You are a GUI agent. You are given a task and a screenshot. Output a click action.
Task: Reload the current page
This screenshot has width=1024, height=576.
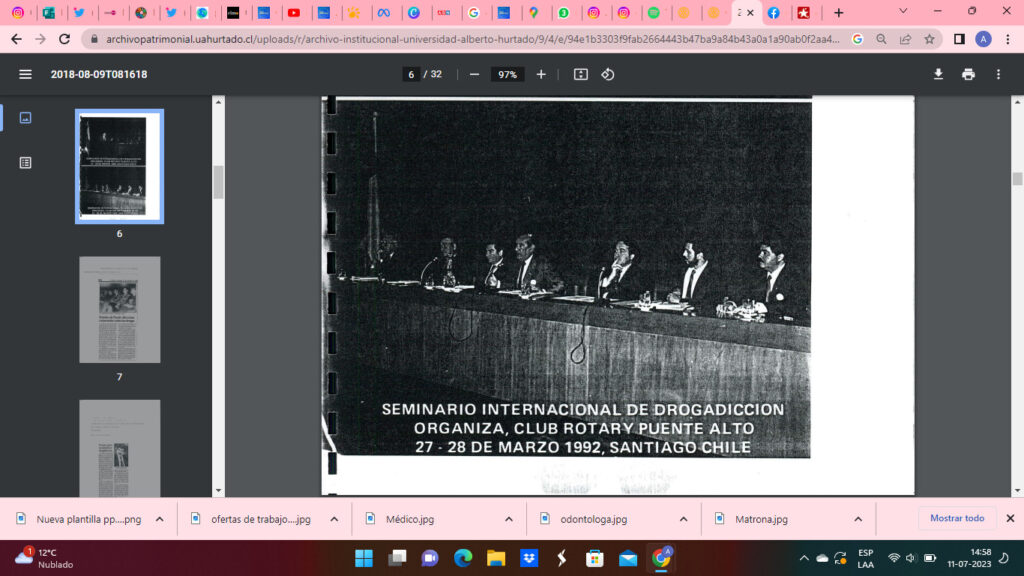65,39
